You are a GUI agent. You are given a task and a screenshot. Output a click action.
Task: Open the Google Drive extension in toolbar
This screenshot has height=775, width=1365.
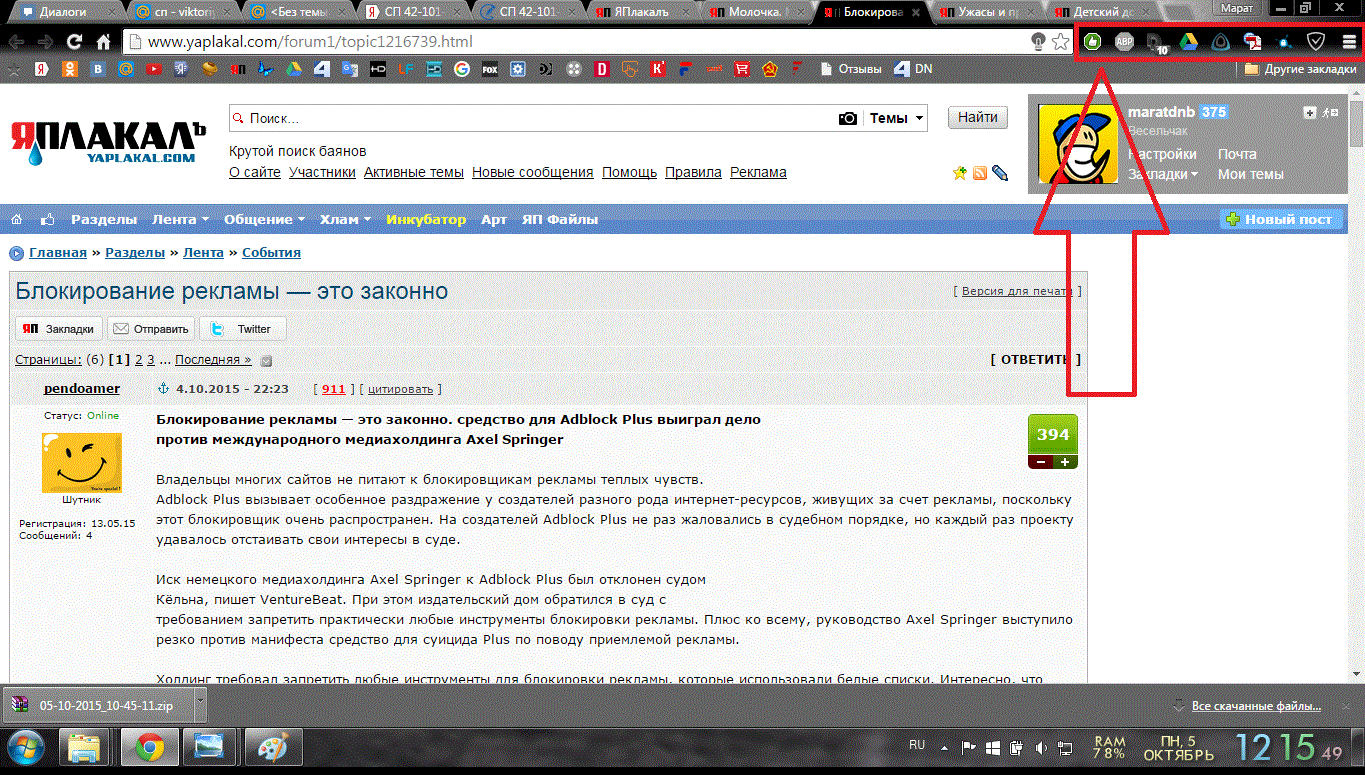pyautogui.click(x=1188, y=42)
